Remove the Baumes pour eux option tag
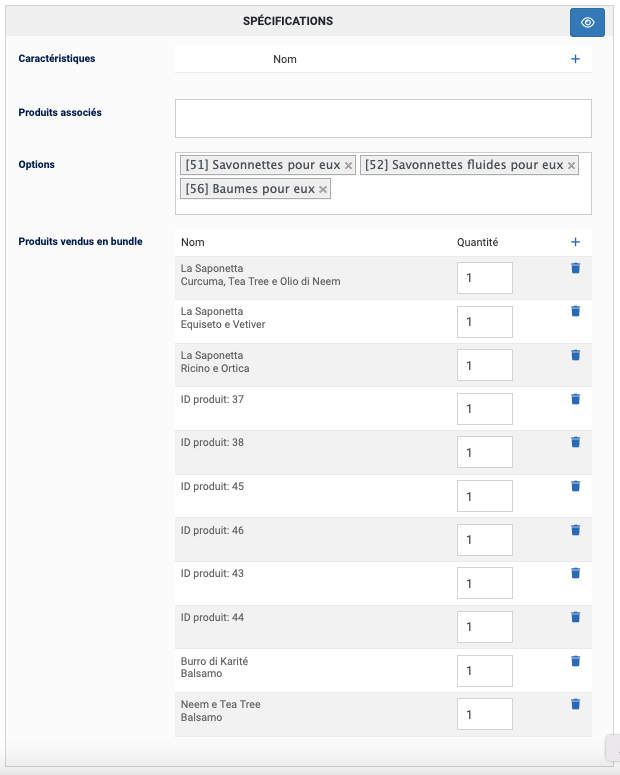This screenshot has height=775, width=620. pyautogui.click(x=323, y=190)
